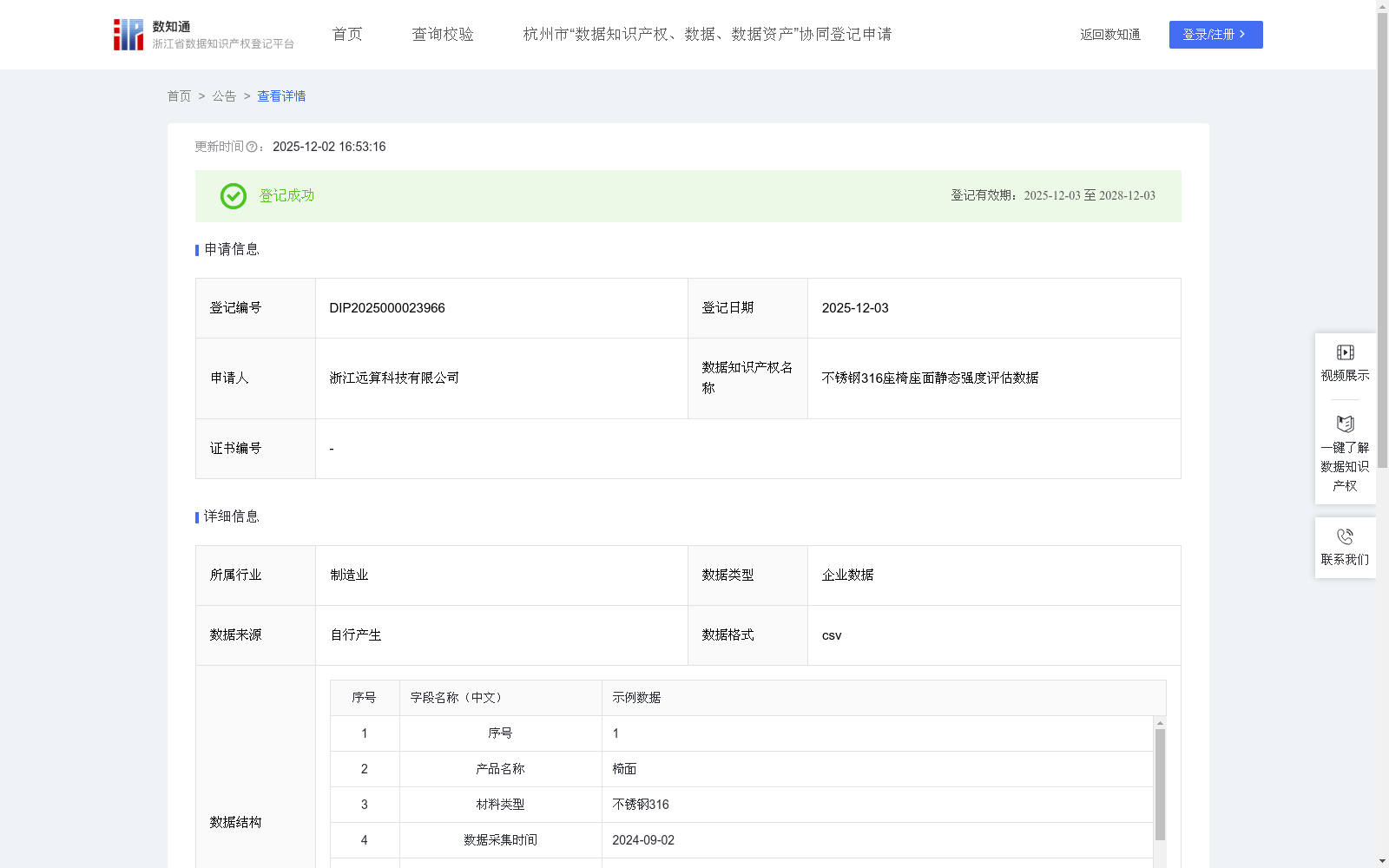Open 杭州市协同登记申请 menu item
This screenshot has height=868, width=1389.
click(x=708, y=34)
